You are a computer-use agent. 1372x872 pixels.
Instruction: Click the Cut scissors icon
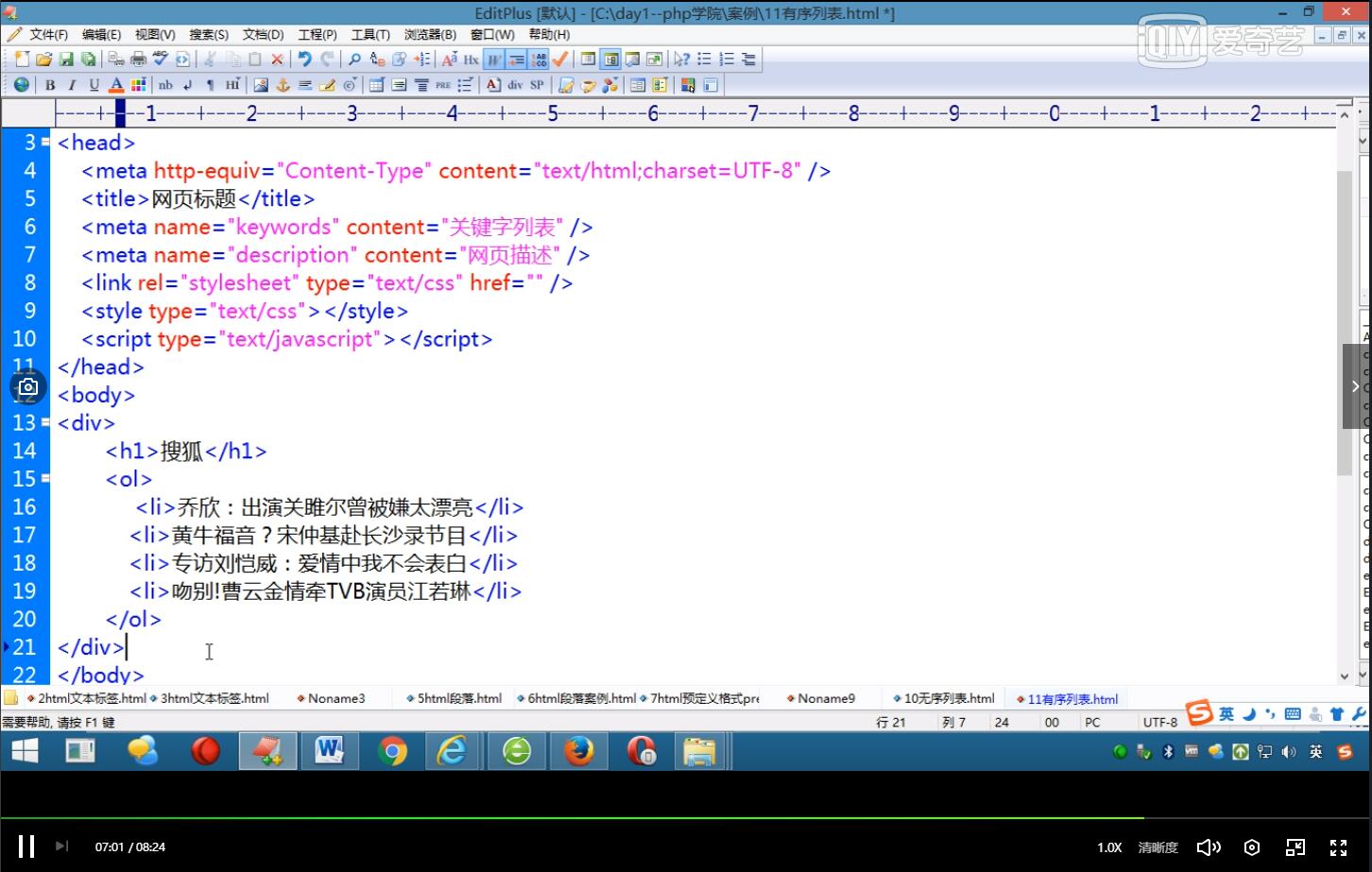coord(210,59)
